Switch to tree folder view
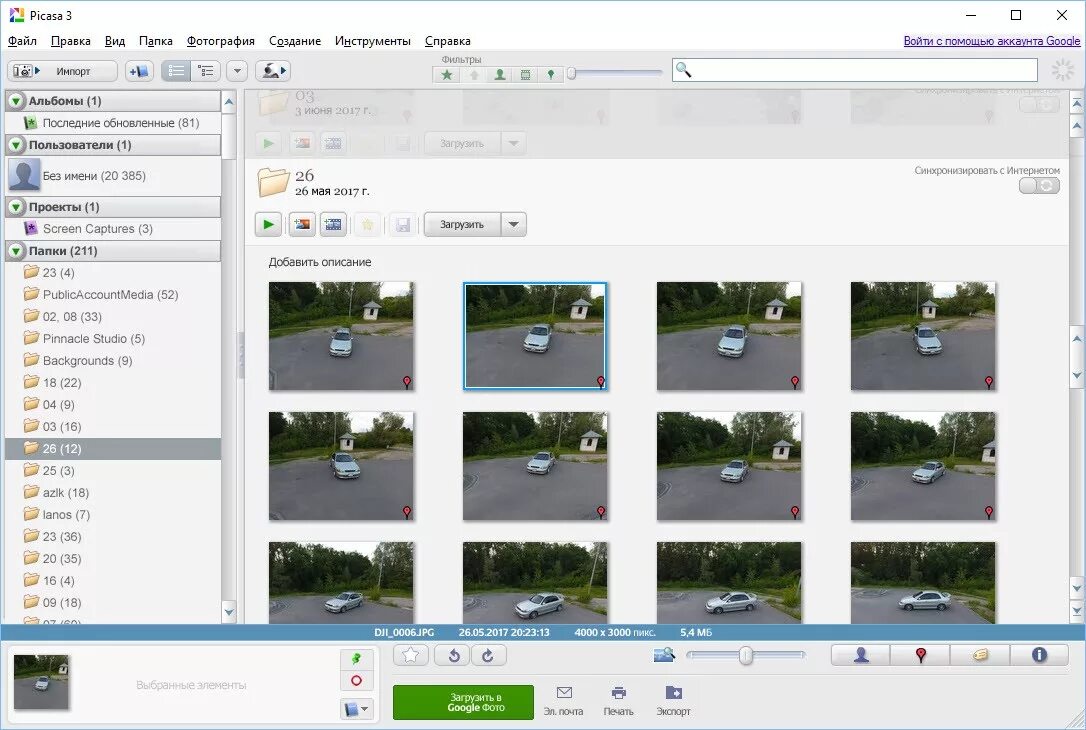This screenshot has height=730, width=1086. click(206, 71)
